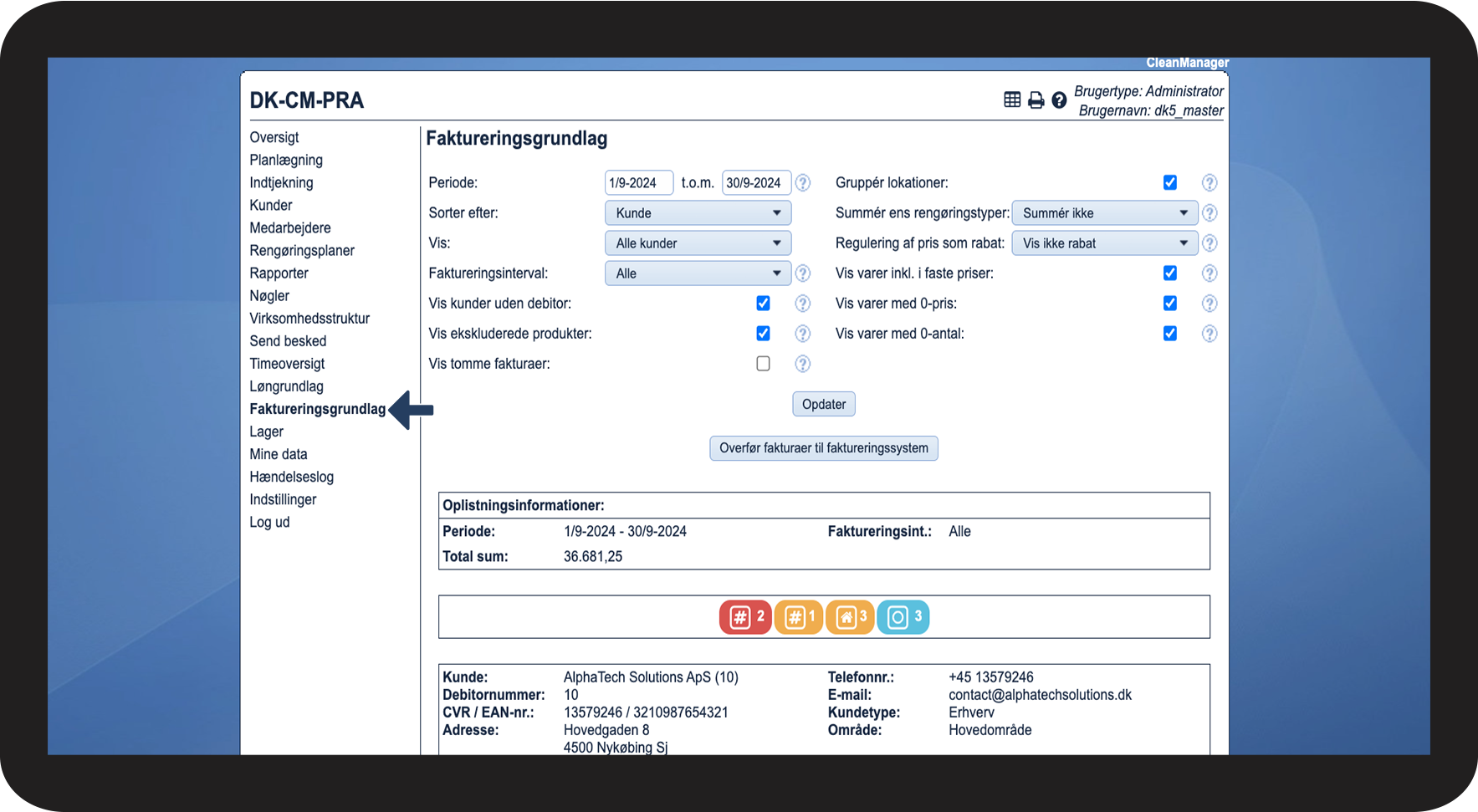Click the blue badge showing 3

903,617
